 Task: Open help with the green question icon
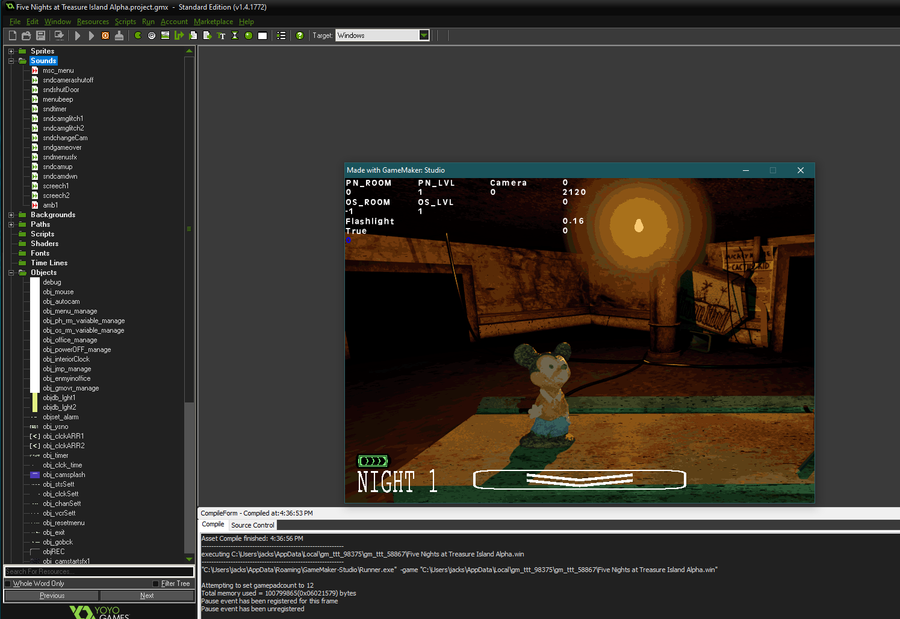click(300, 36)
